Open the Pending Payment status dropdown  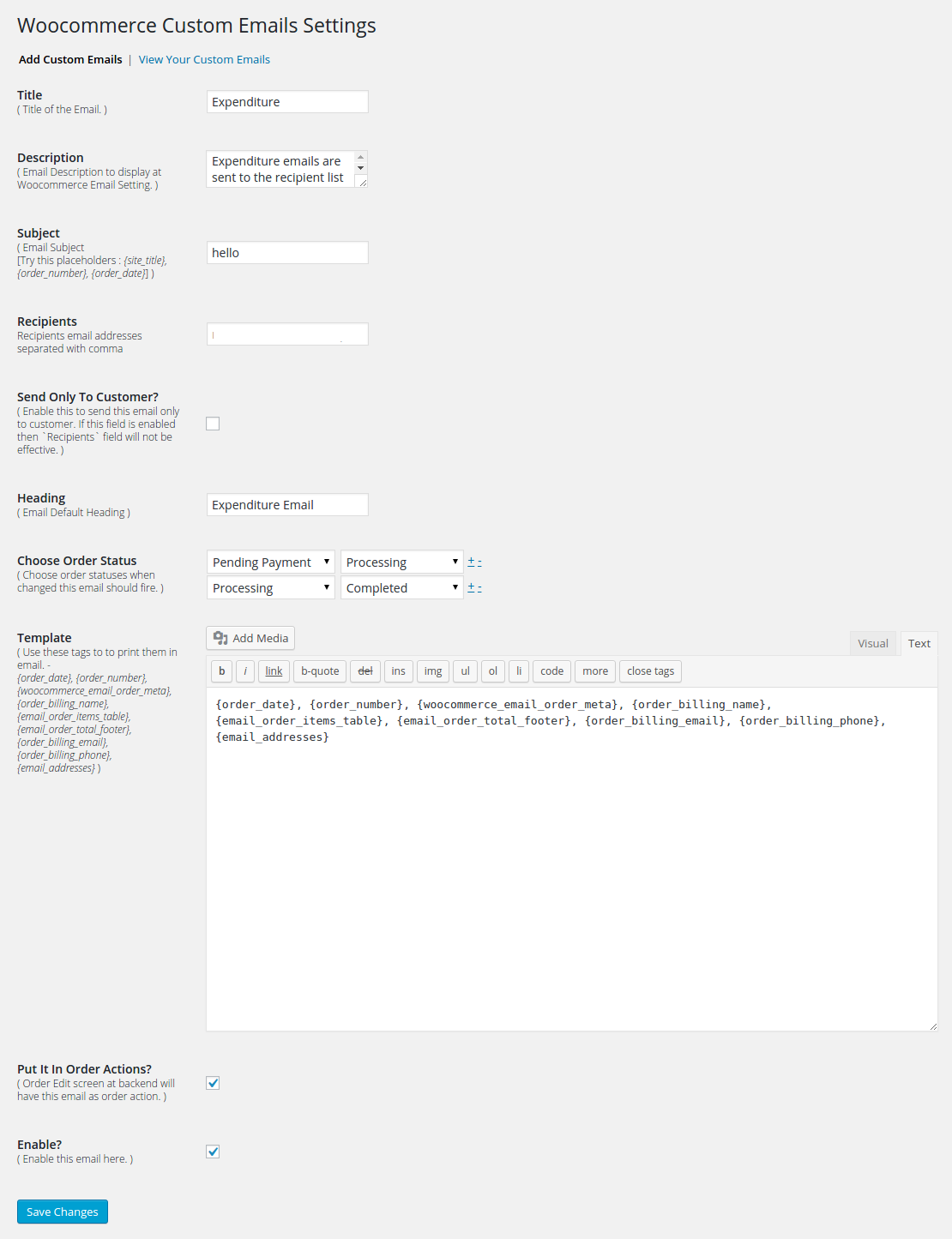(271, 562)
